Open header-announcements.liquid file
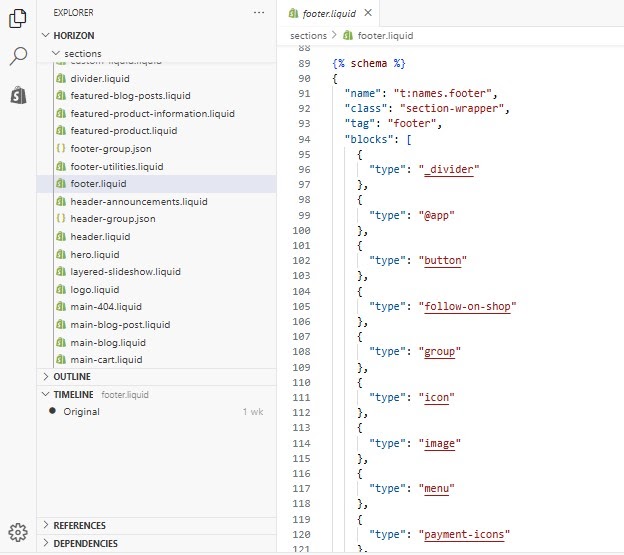Image resolution: width=624 pixels, height=555 pixels. click(156, 202)
